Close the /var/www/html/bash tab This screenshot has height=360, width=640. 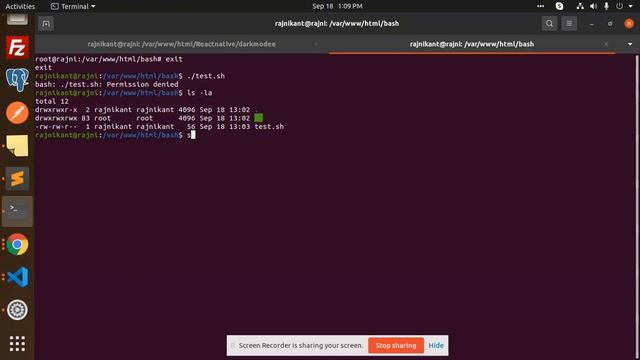606,44
